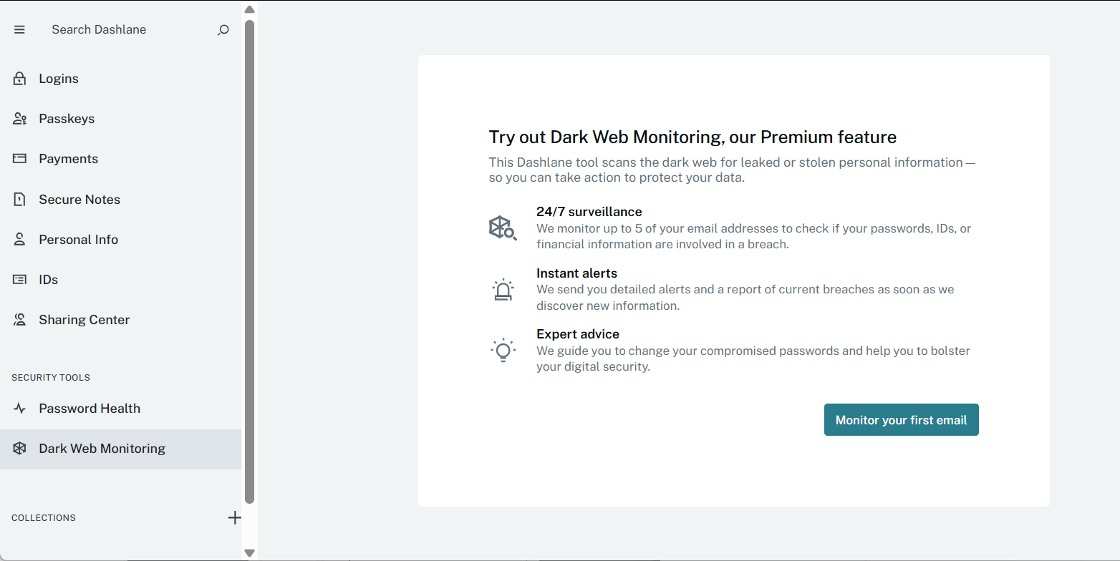Click the Password Health pulse icon

(x=19, y=409)
